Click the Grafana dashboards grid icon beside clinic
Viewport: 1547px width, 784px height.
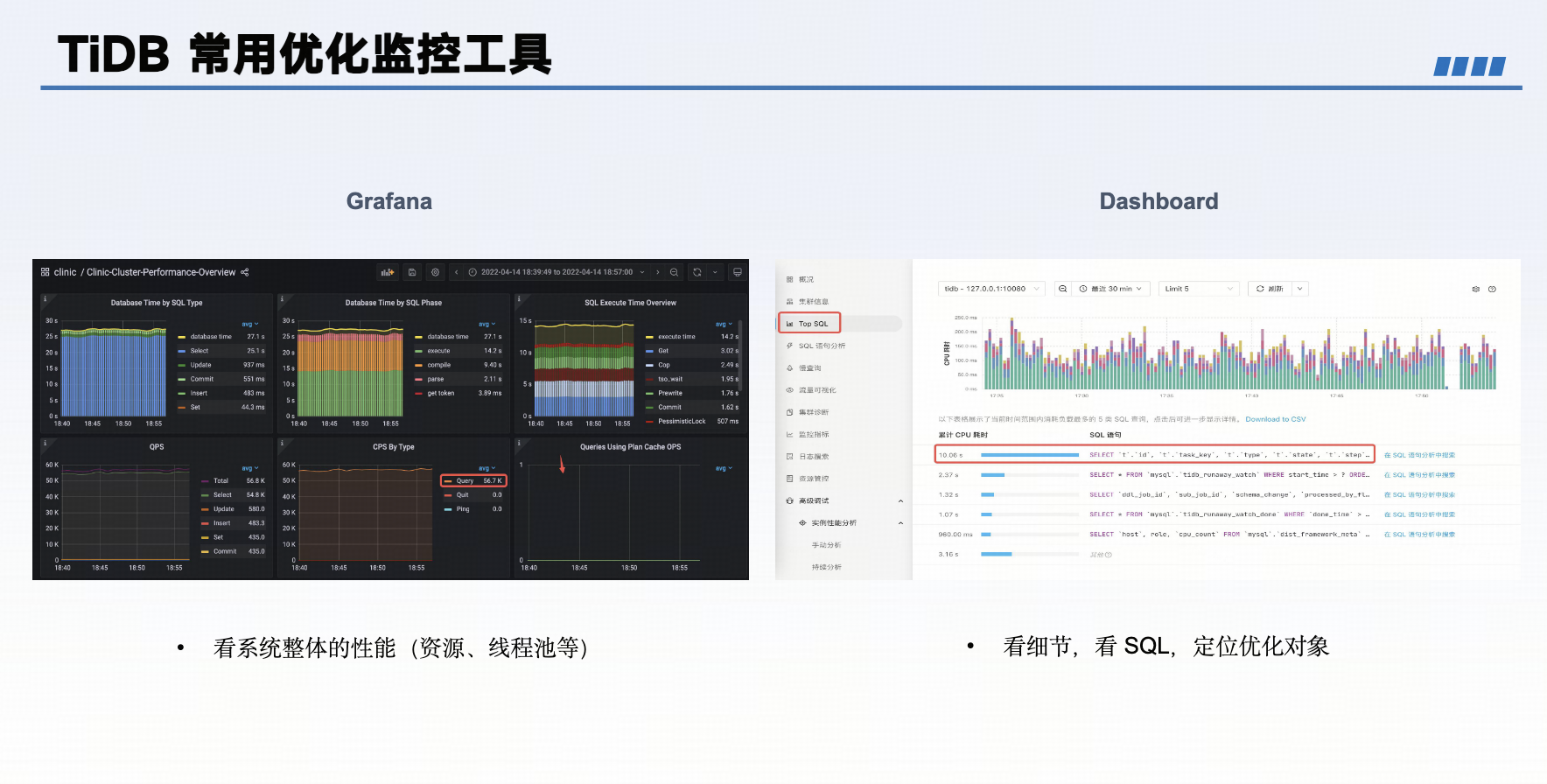coord(45,272)
